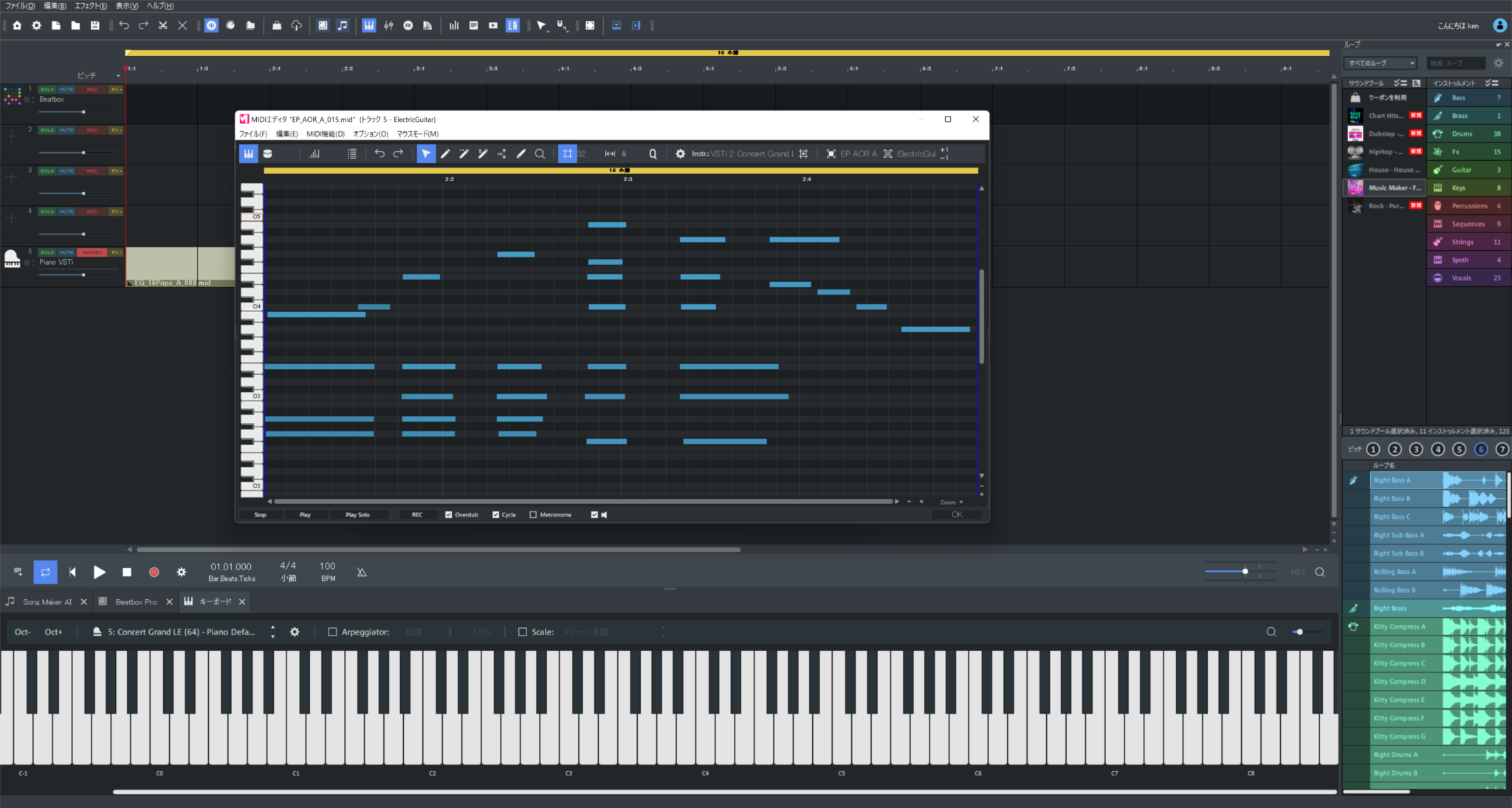
Task: Mute the Beatbox track
Action: click(67, 89)
